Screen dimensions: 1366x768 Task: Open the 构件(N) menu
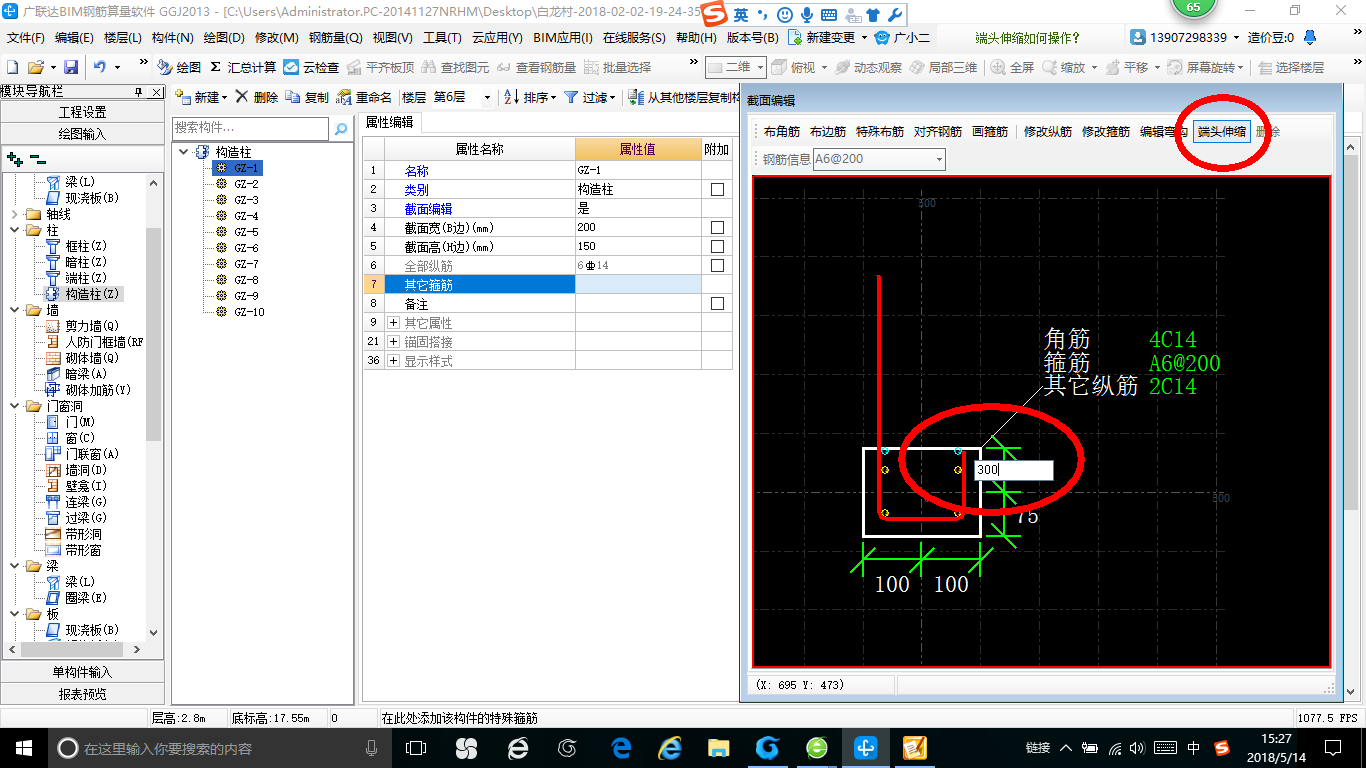[172, 38]
